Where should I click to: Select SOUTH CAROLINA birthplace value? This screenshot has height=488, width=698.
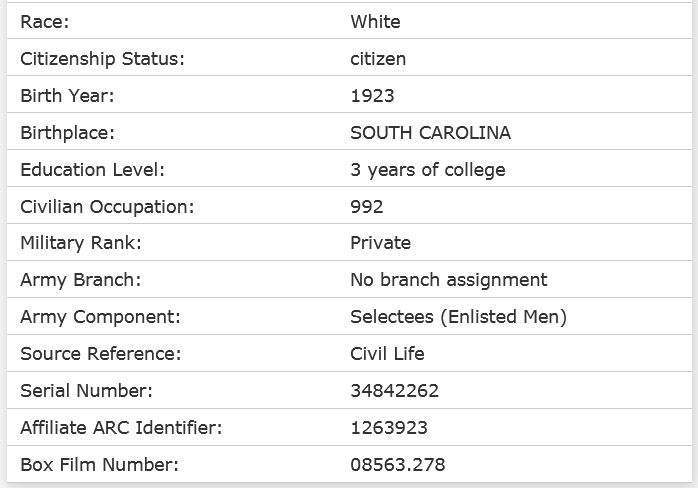point(430,133)
